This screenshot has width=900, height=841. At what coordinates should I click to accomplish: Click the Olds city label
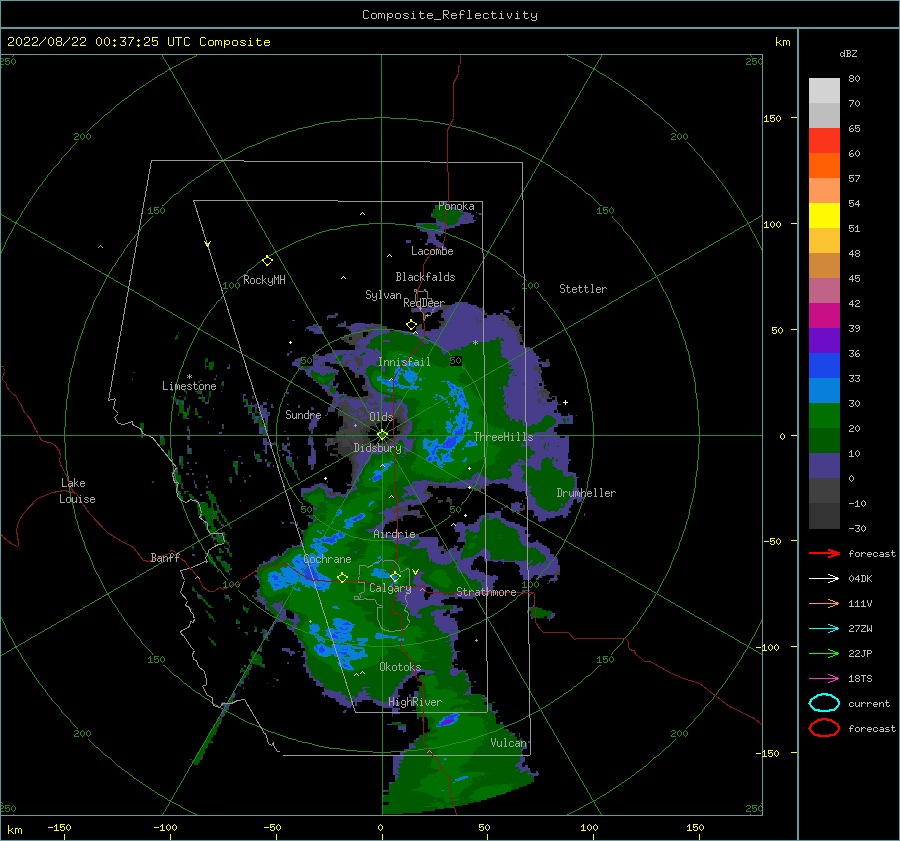(381, 417)
